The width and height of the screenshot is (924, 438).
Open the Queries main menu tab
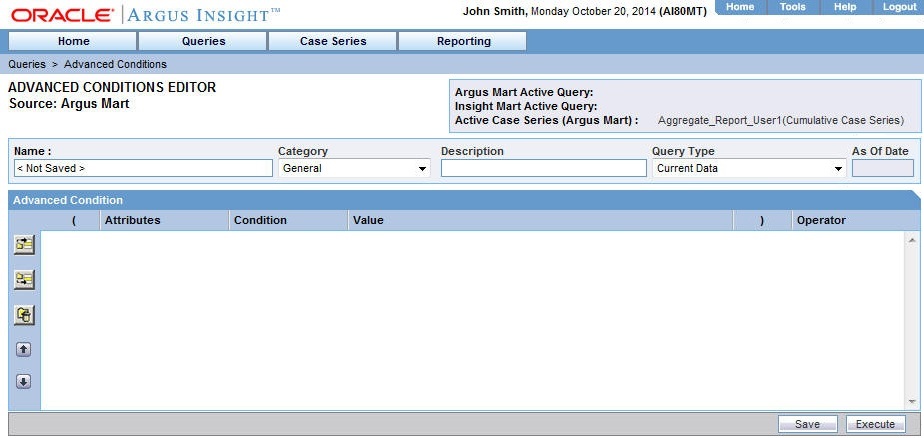[x=203, y=41]
